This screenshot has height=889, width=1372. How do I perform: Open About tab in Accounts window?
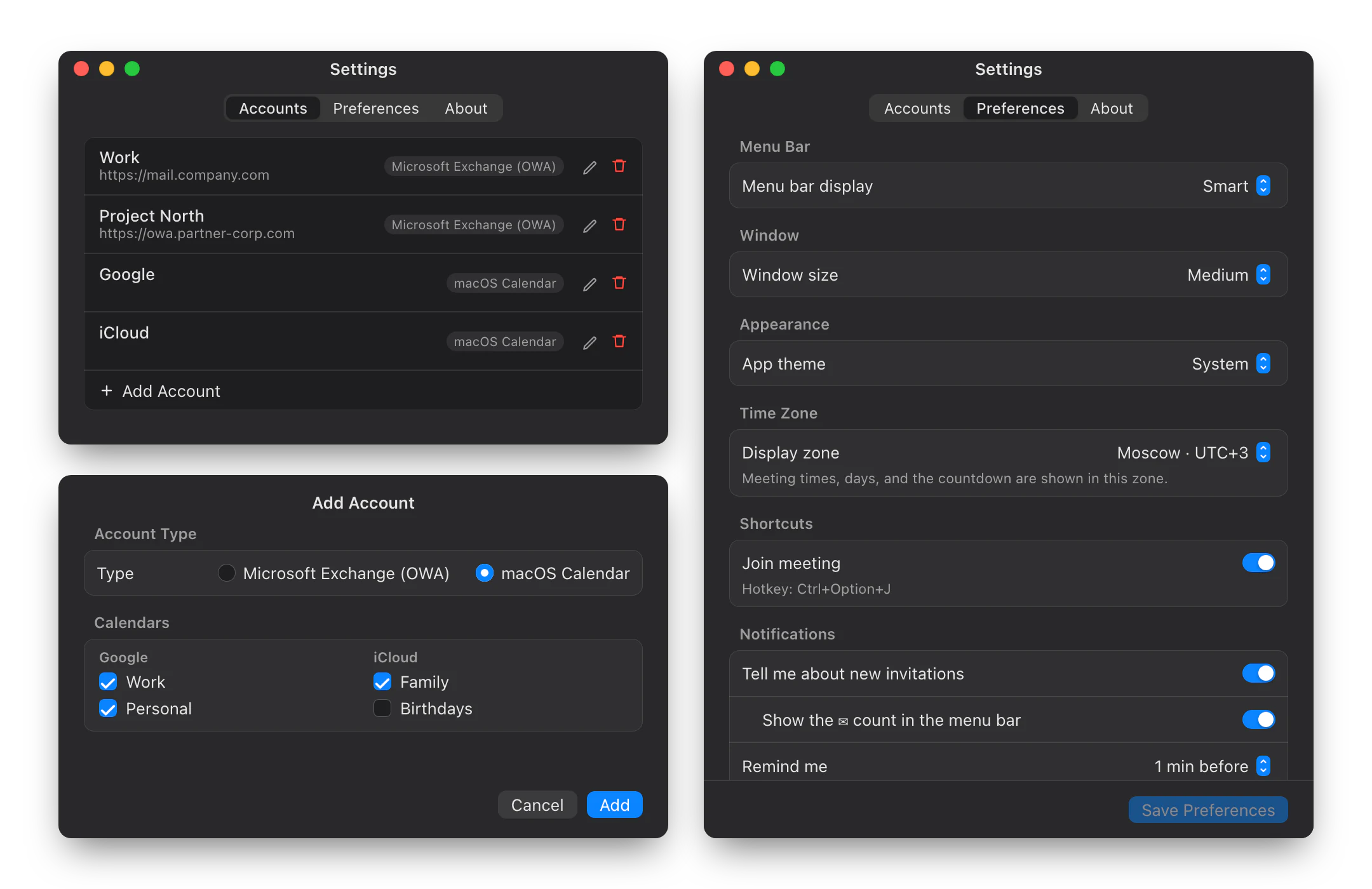coord(466,108)
